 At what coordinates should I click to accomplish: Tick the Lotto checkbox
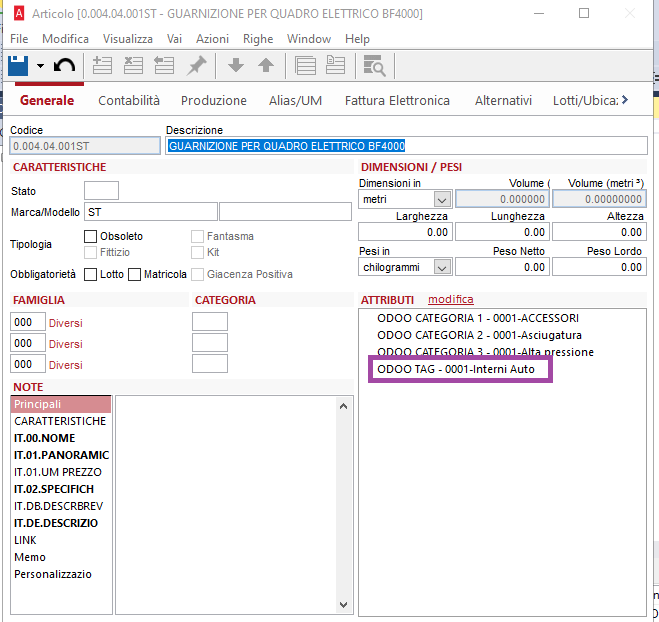[x=90, y=274]
